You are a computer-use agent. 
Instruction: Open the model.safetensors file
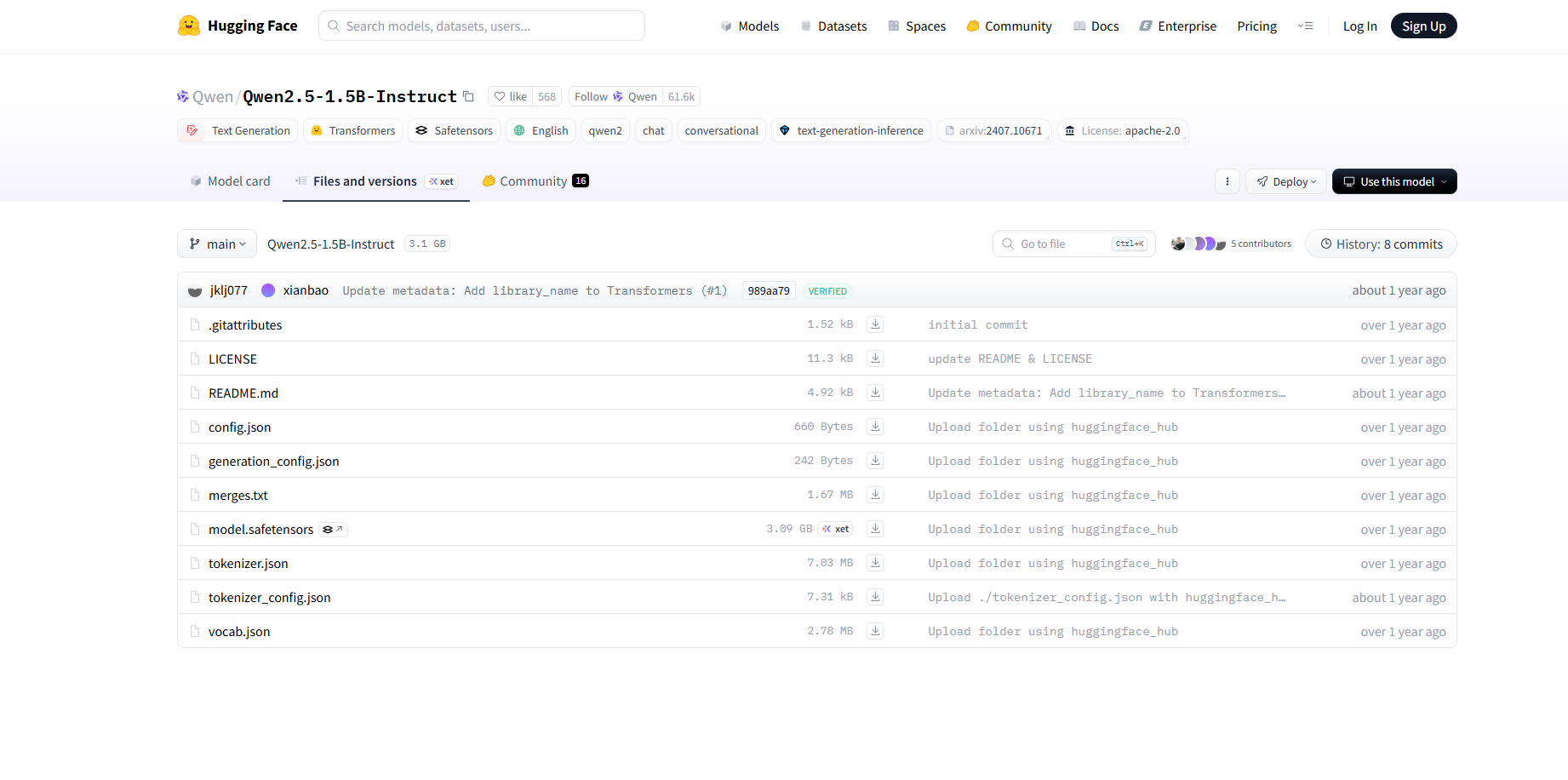click(x=260, y=530)
